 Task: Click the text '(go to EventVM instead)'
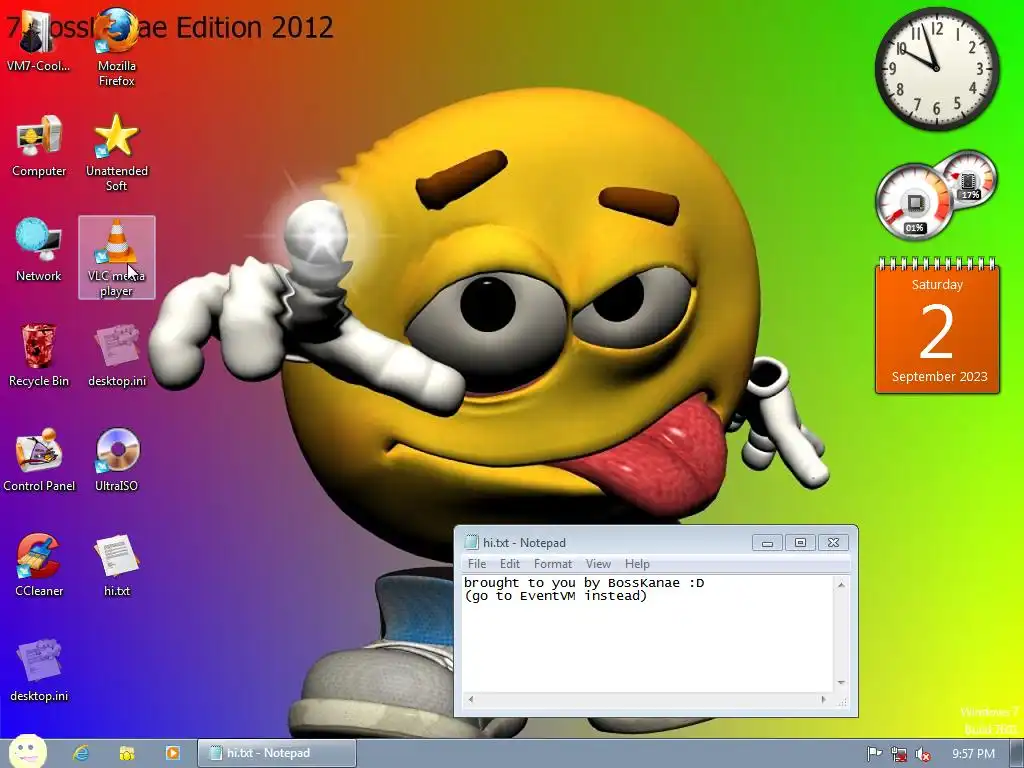[555, 596]
